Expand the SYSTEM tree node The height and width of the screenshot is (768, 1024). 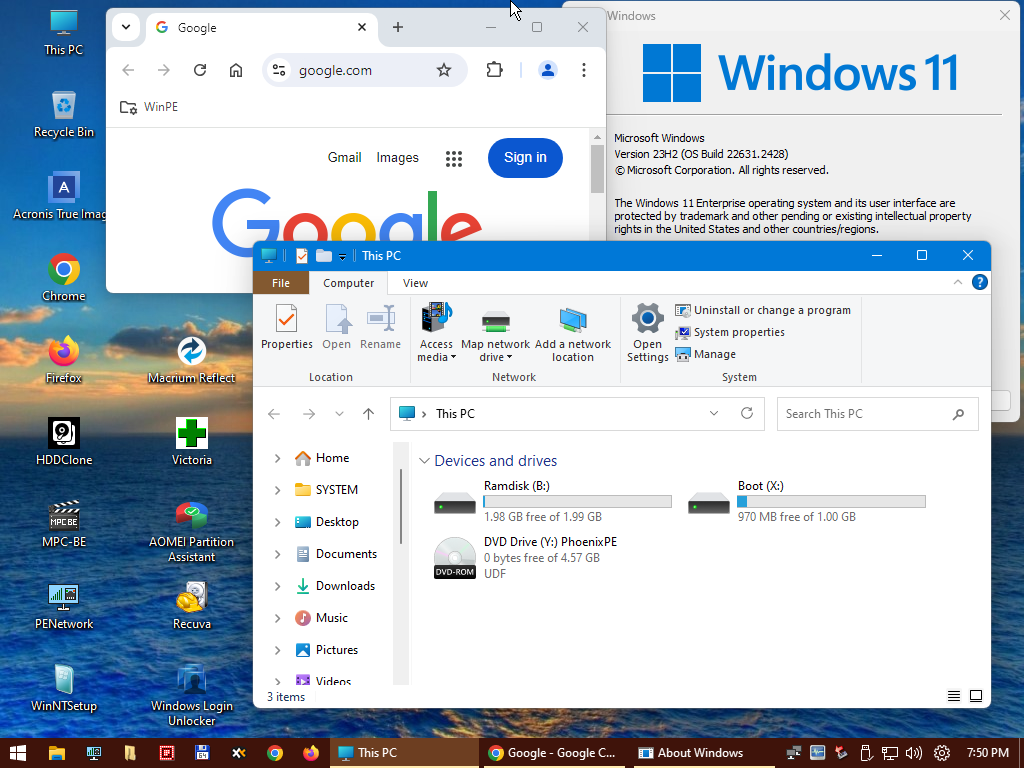coord(278,490)
